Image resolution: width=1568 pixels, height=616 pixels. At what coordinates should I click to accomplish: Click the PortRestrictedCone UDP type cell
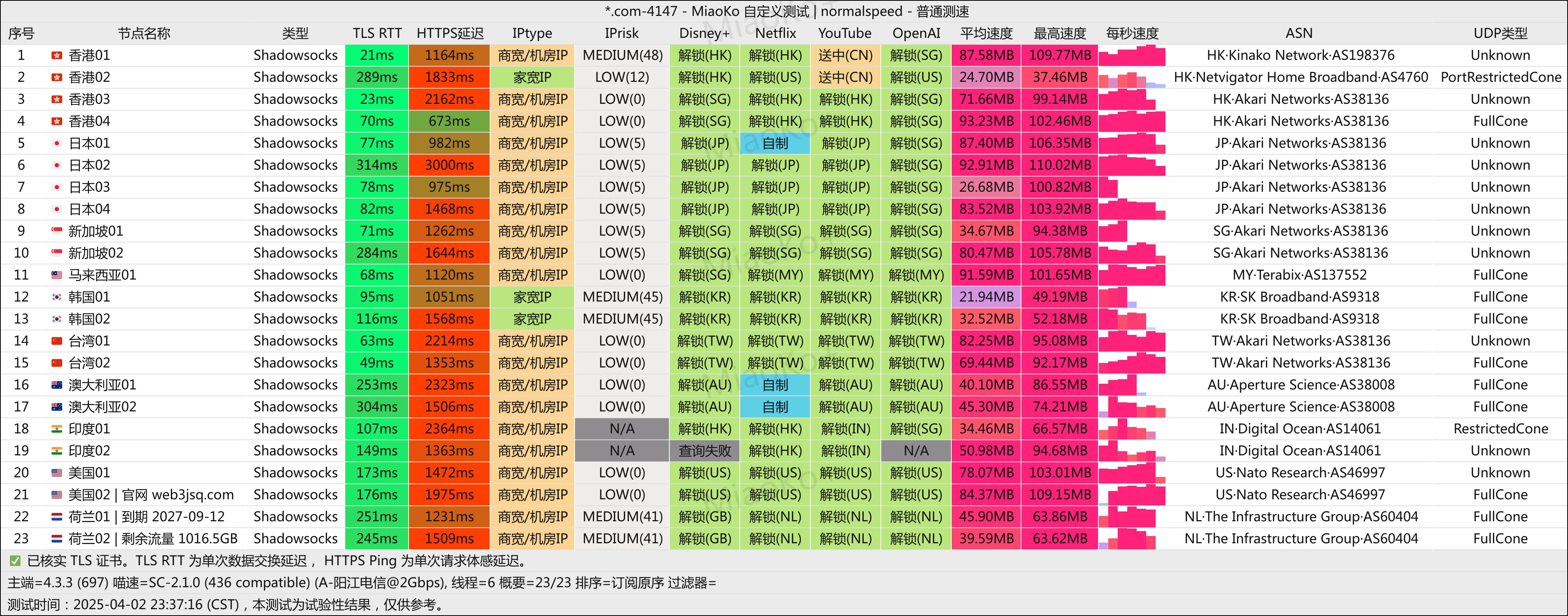point(1500,77)
